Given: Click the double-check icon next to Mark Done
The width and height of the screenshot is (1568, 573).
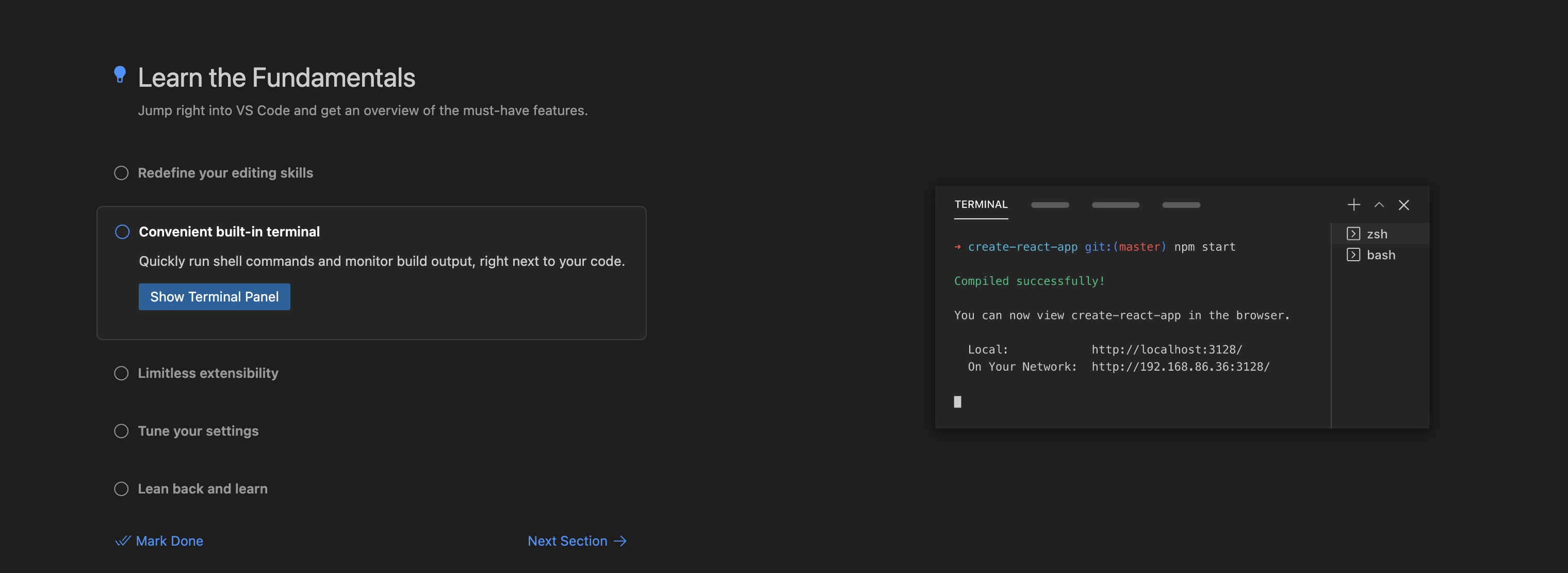Looking at the screenshot, I should [123, 540].
